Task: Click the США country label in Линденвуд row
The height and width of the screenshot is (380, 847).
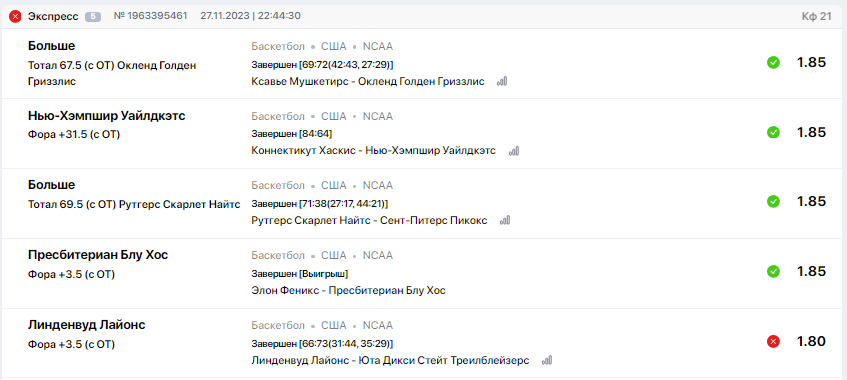Action: pyautogui.click(x=334, y=325)
